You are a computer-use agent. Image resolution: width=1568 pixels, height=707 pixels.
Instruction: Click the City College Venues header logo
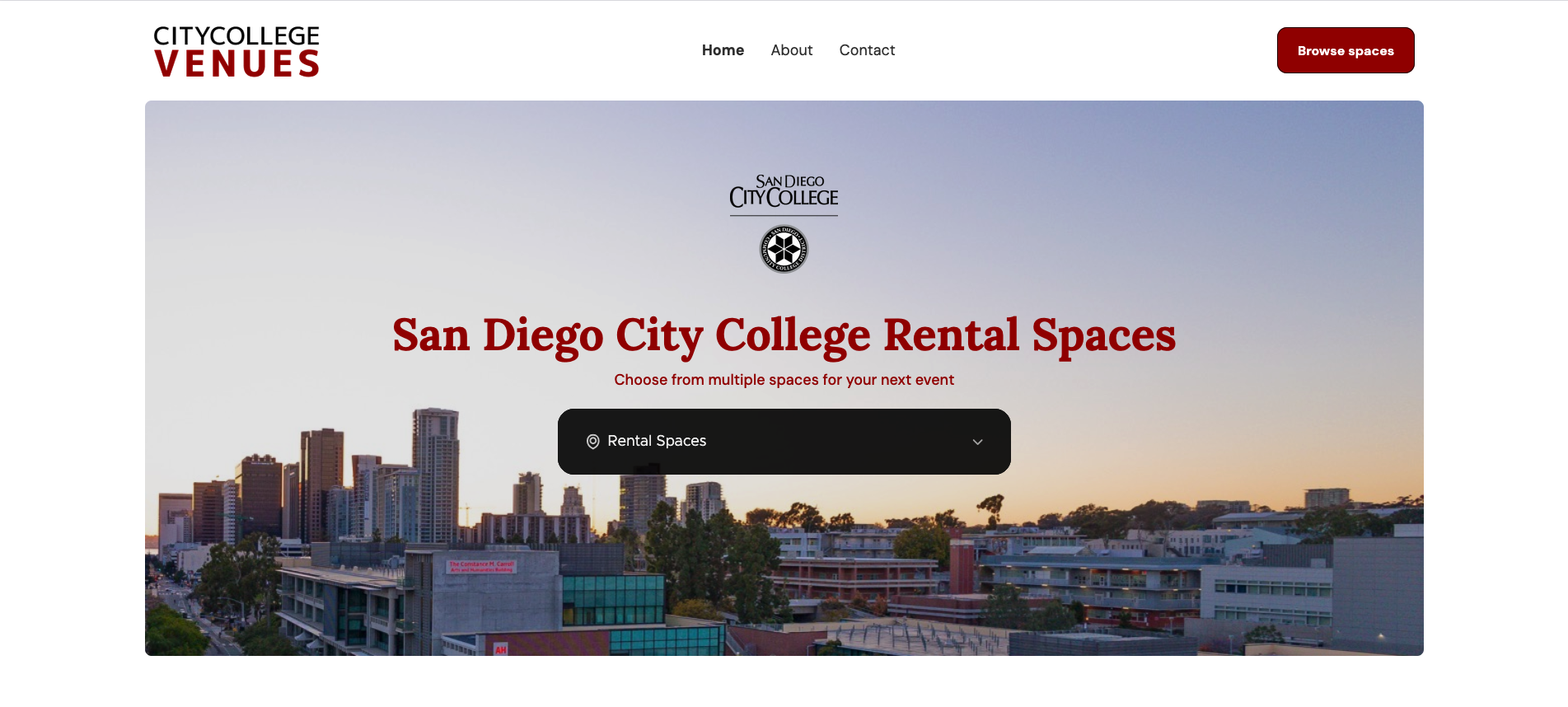point(236,51)
